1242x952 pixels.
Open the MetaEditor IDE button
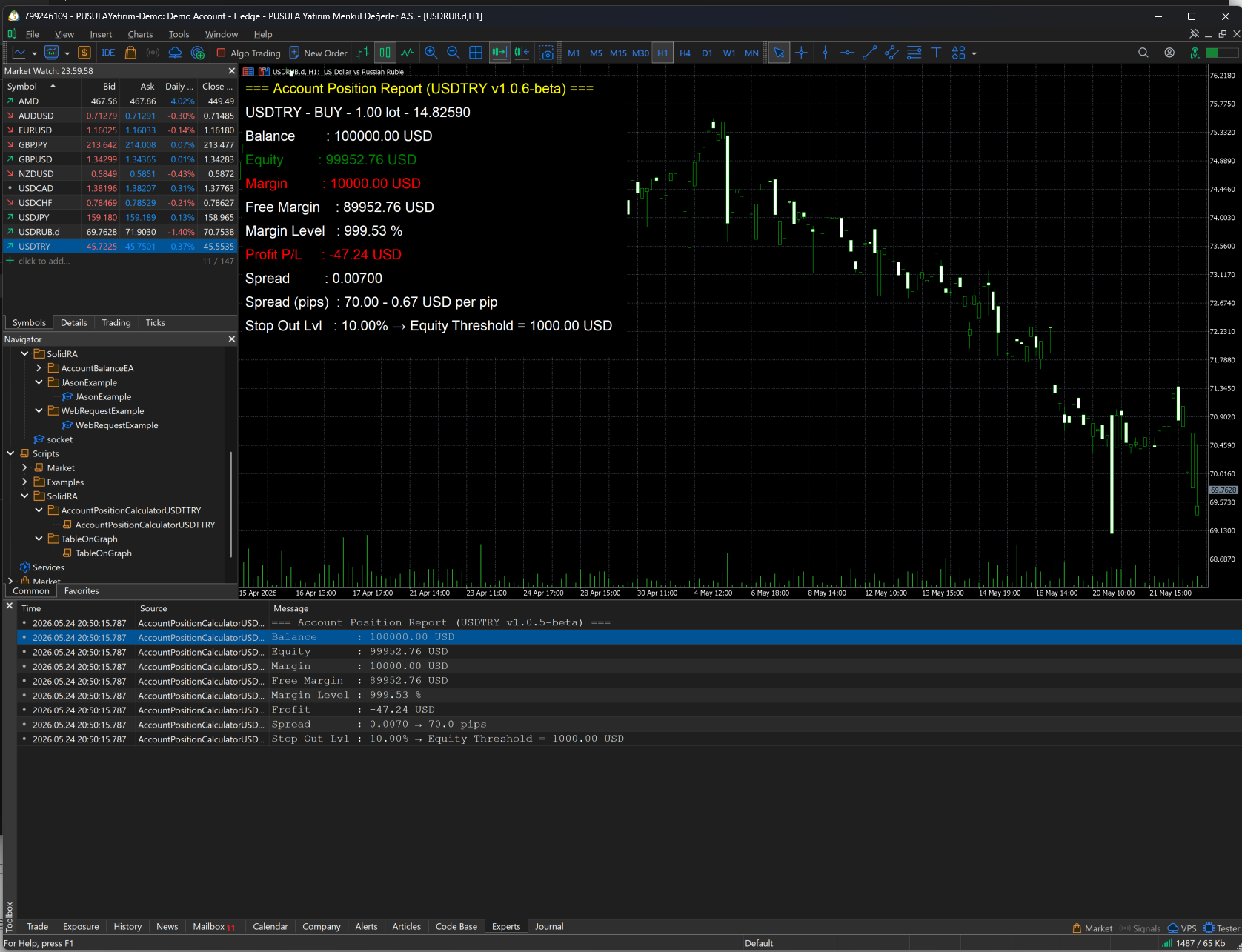[108, 53]
